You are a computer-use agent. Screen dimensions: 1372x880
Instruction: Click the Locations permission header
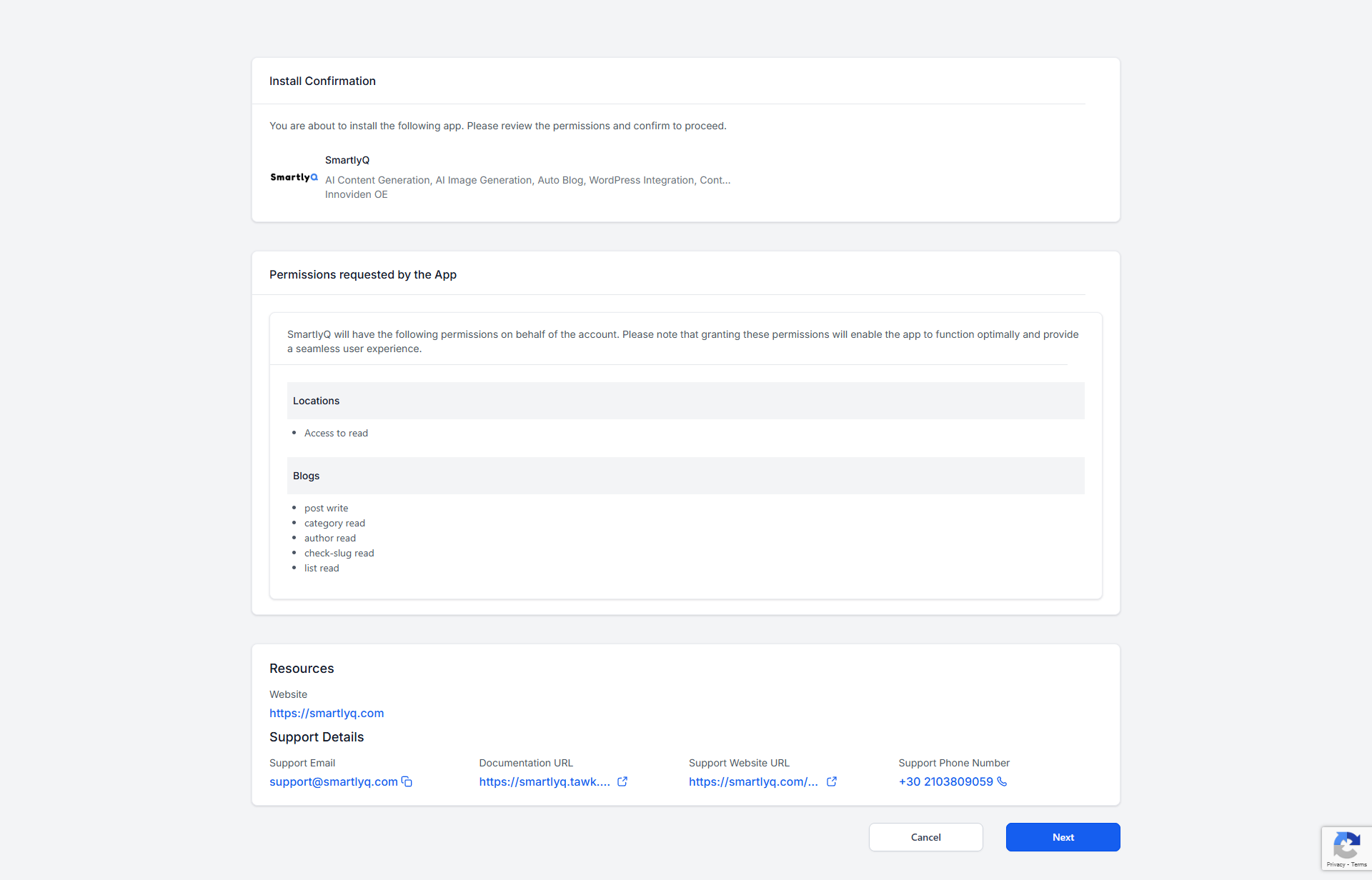[685, 401]
